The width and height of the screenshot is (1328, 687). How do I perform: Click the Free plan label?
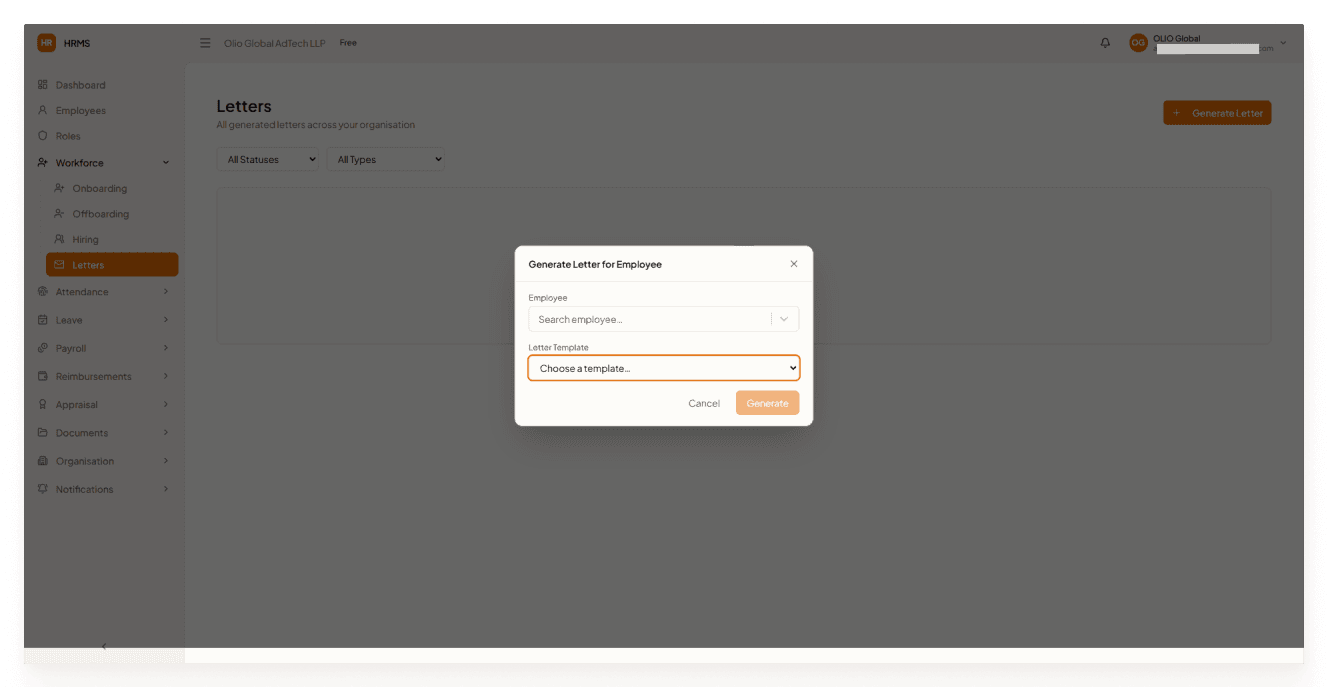tap(348, 43)
